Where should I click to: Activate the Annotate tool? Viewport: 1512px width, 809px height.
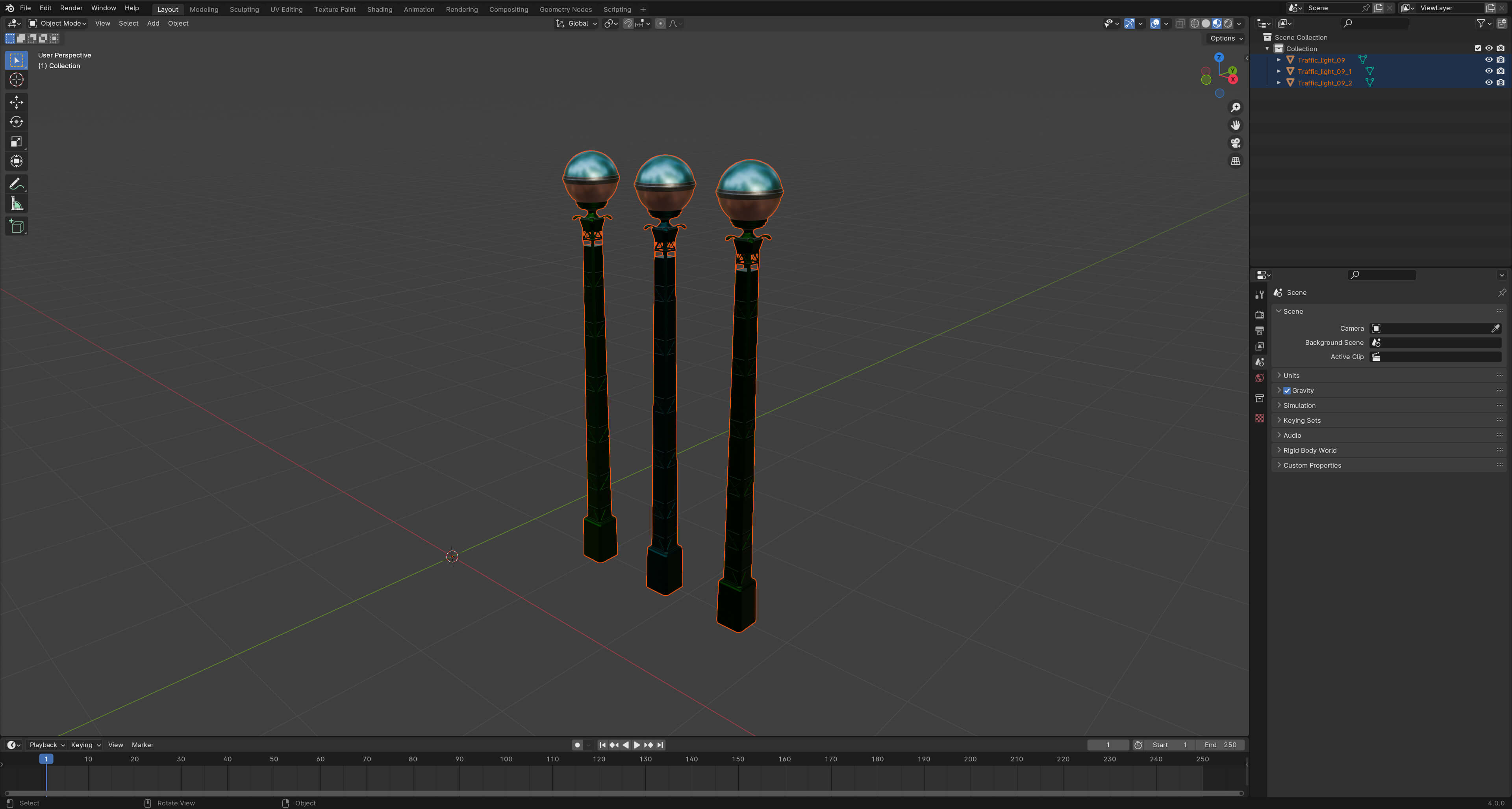[17, 184]
